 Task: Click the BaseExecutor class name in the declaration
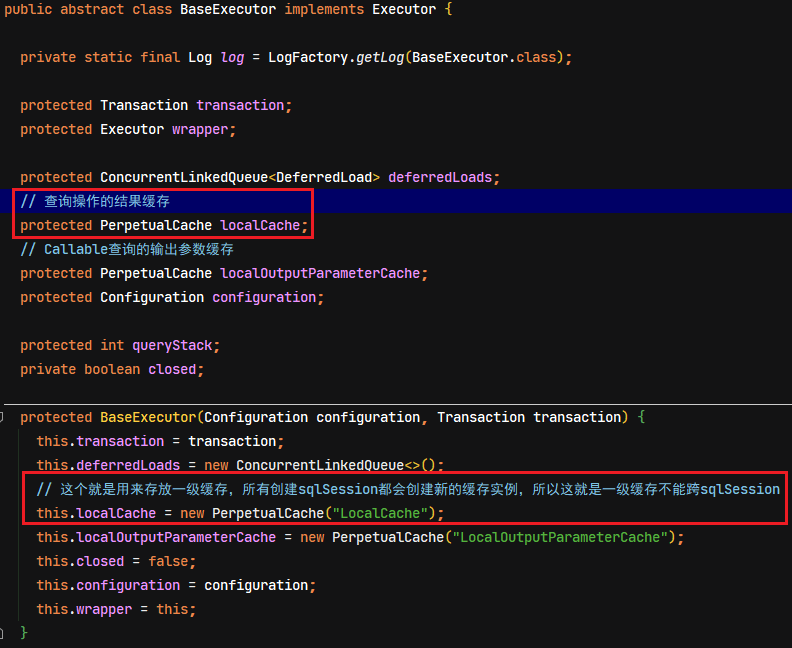pos(228,10)
